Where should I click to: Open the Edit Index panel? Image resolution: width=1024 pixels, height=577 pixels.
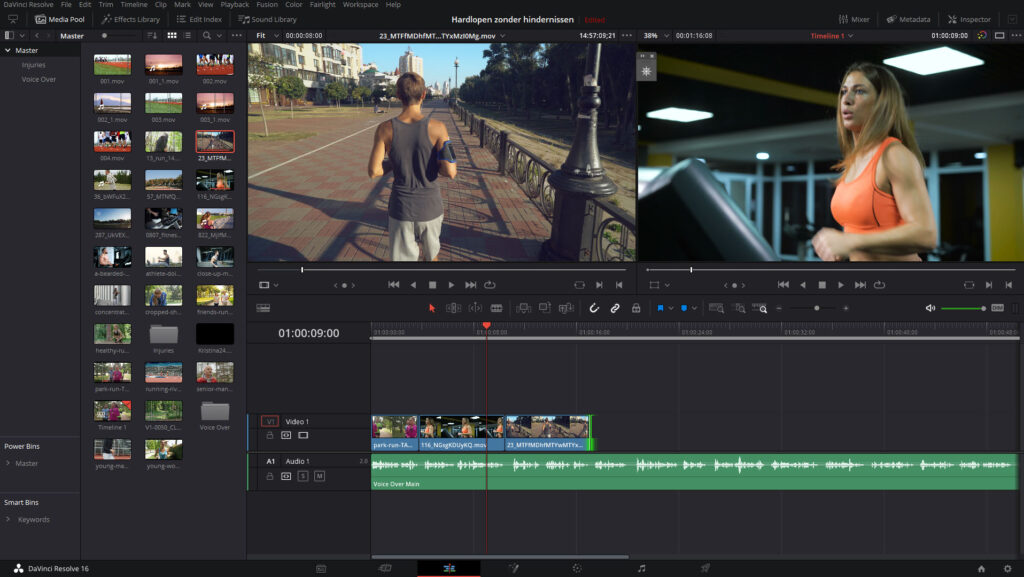click(199, 20)
